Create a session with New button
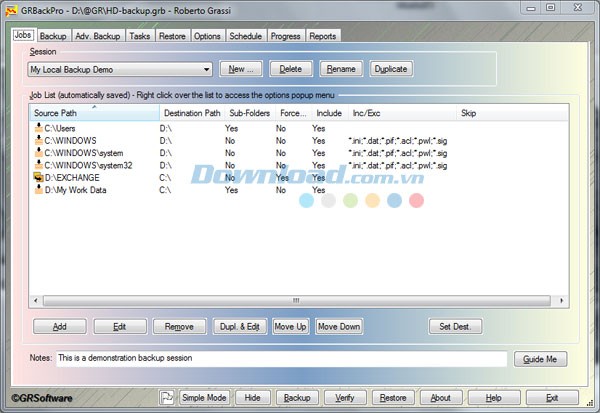 tap(241, 69)
